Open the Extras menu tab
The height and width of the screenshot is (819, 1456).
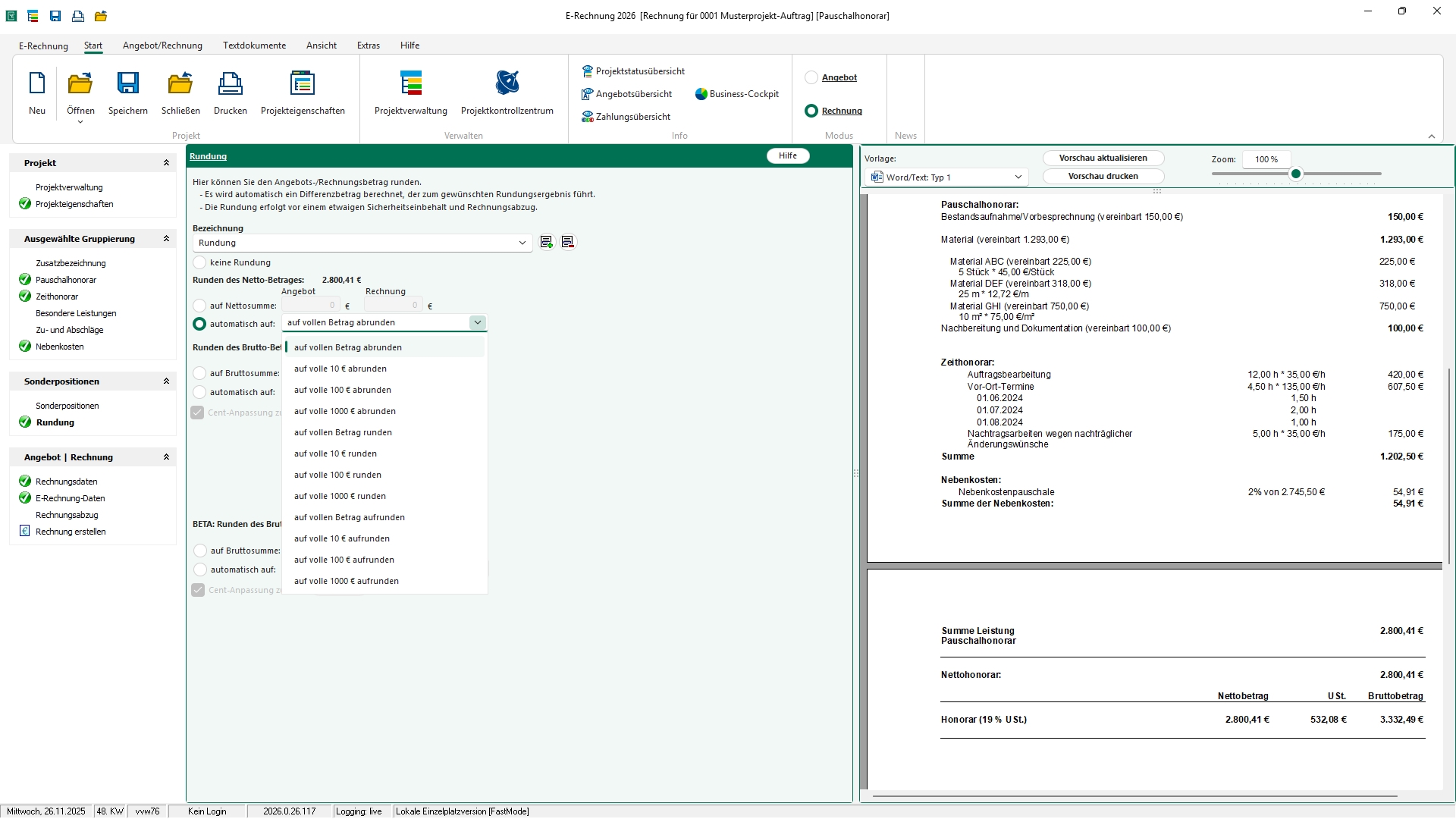point(368,45)
